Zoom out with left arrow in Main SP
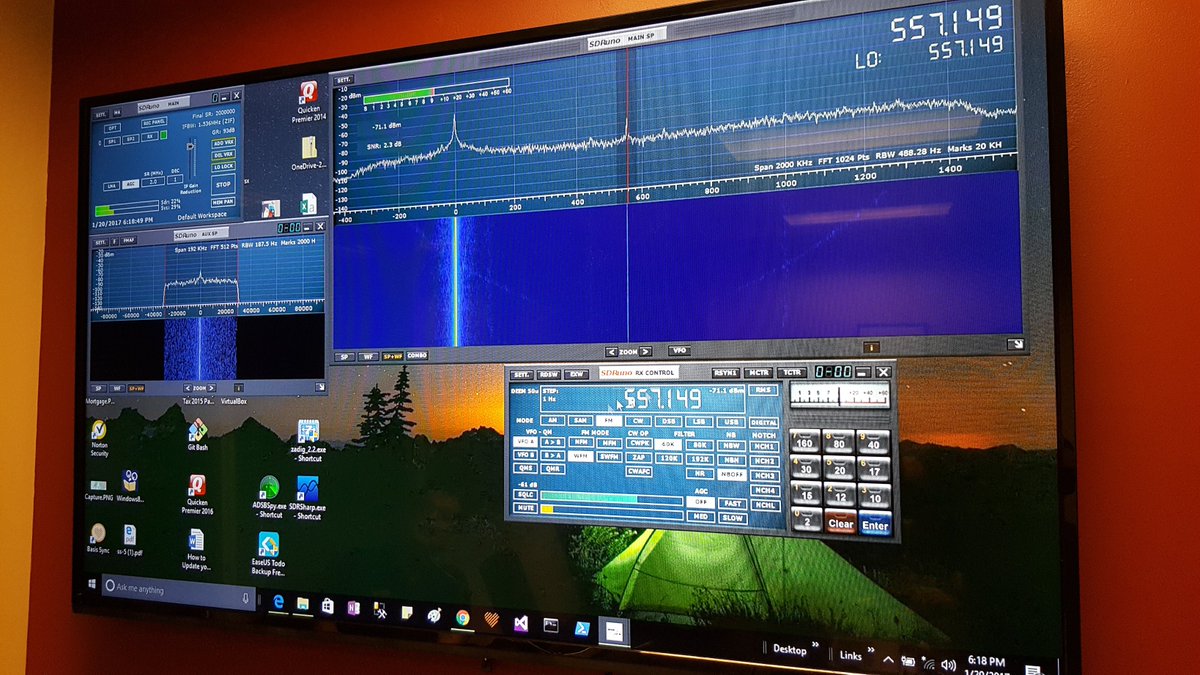This screenshot has height=675, width=1200. click(x=611, y=352)
